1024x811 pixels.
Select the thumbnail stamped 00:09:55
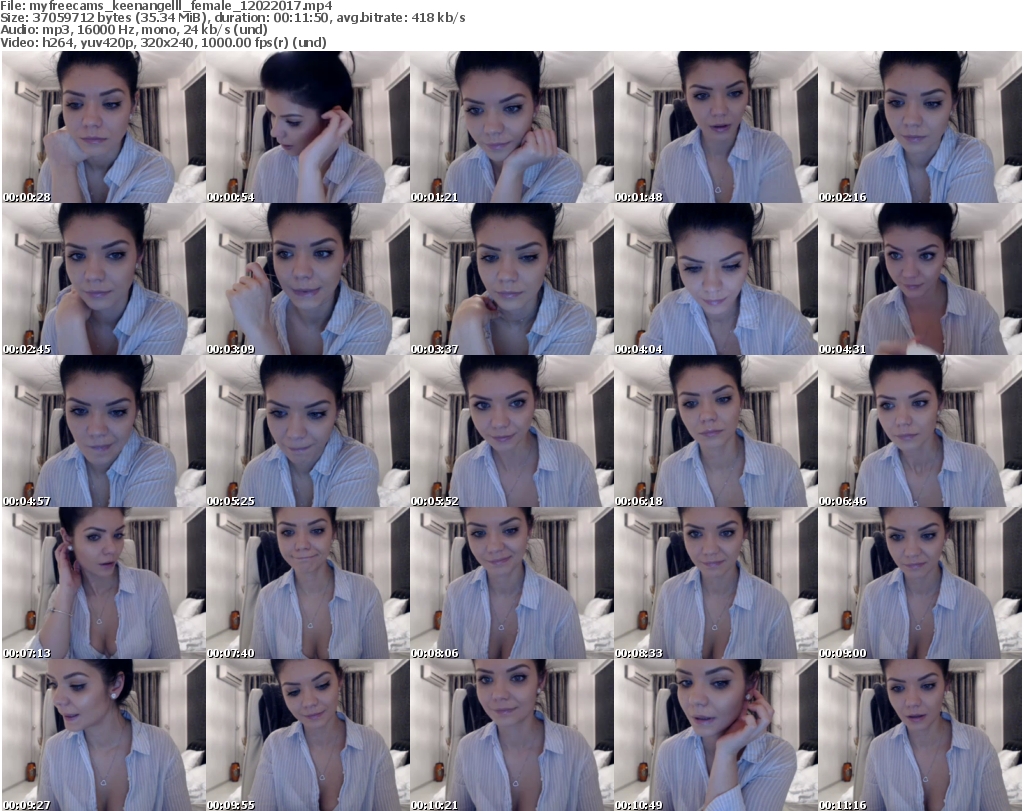tap(308, 735)
